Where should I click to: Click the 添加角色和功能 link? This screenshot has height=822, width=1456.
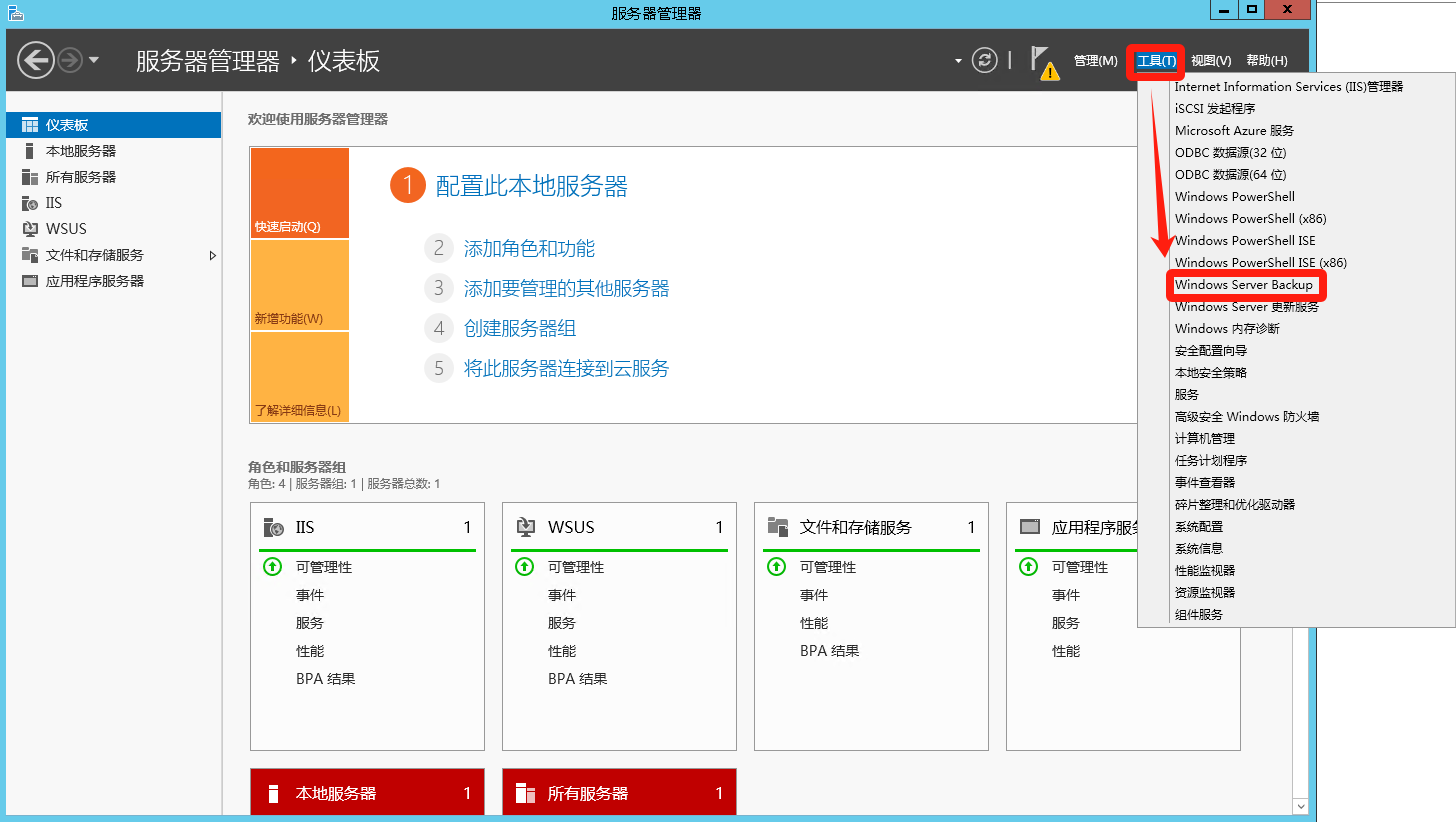[529, 249]
